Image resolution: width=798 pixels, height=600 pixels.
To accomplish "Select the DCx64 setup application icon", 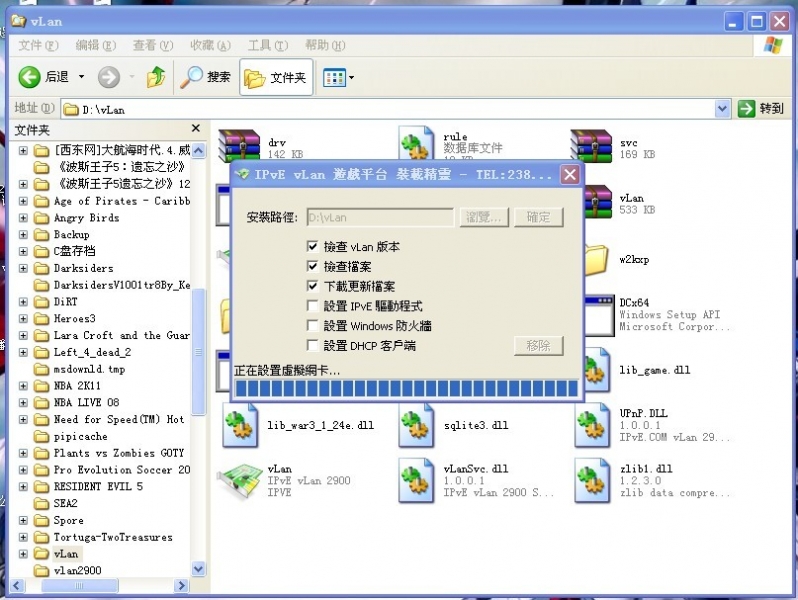I will coord(600,316).
